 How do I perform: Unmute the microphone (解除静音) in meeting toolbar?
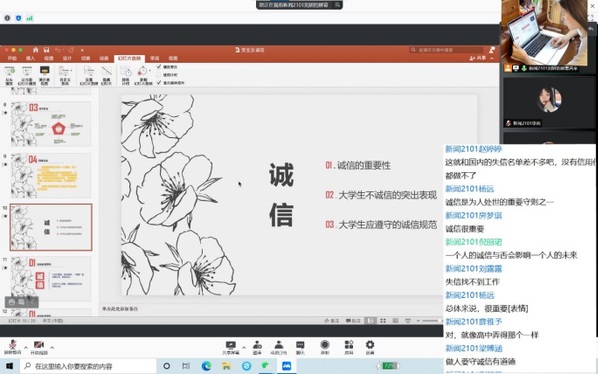point(13,347)
